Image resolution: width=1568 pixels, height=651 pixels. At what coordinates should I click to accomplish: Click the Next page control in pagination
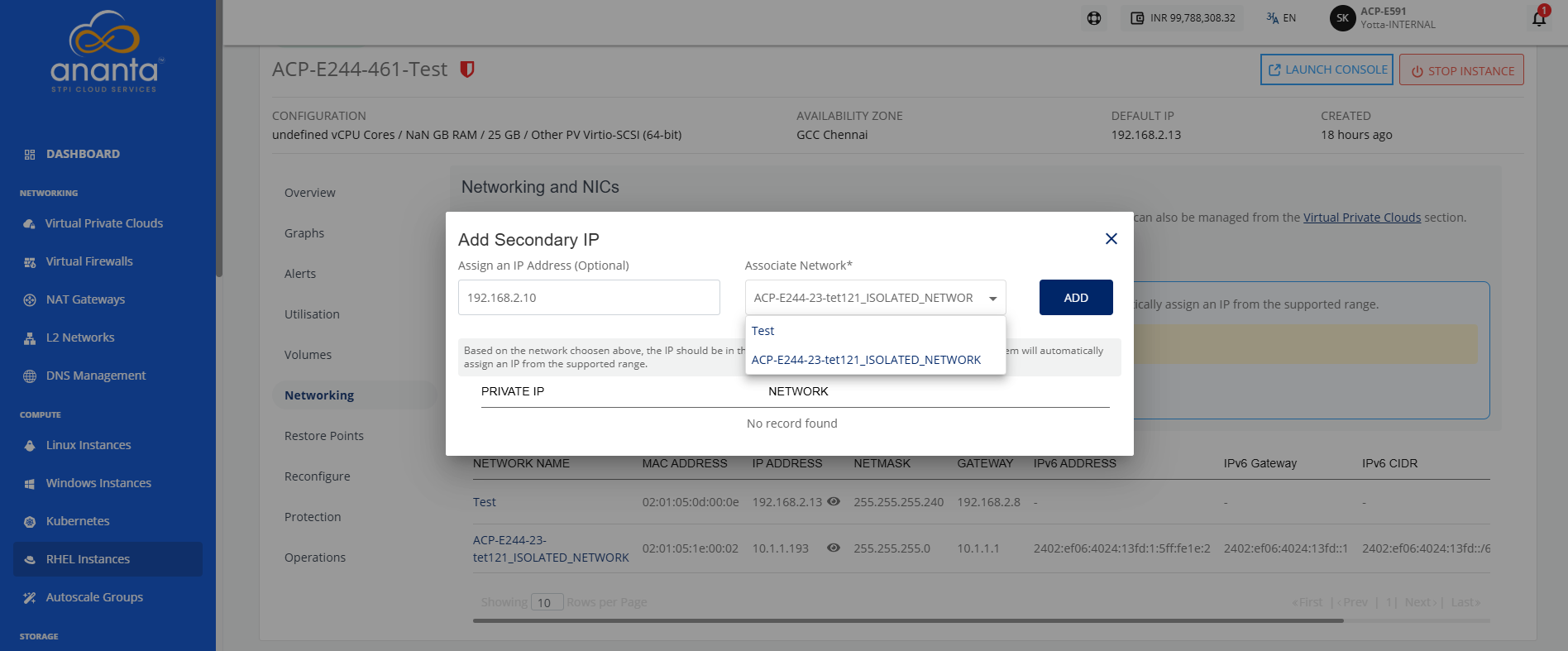(x=1421, y=602)
